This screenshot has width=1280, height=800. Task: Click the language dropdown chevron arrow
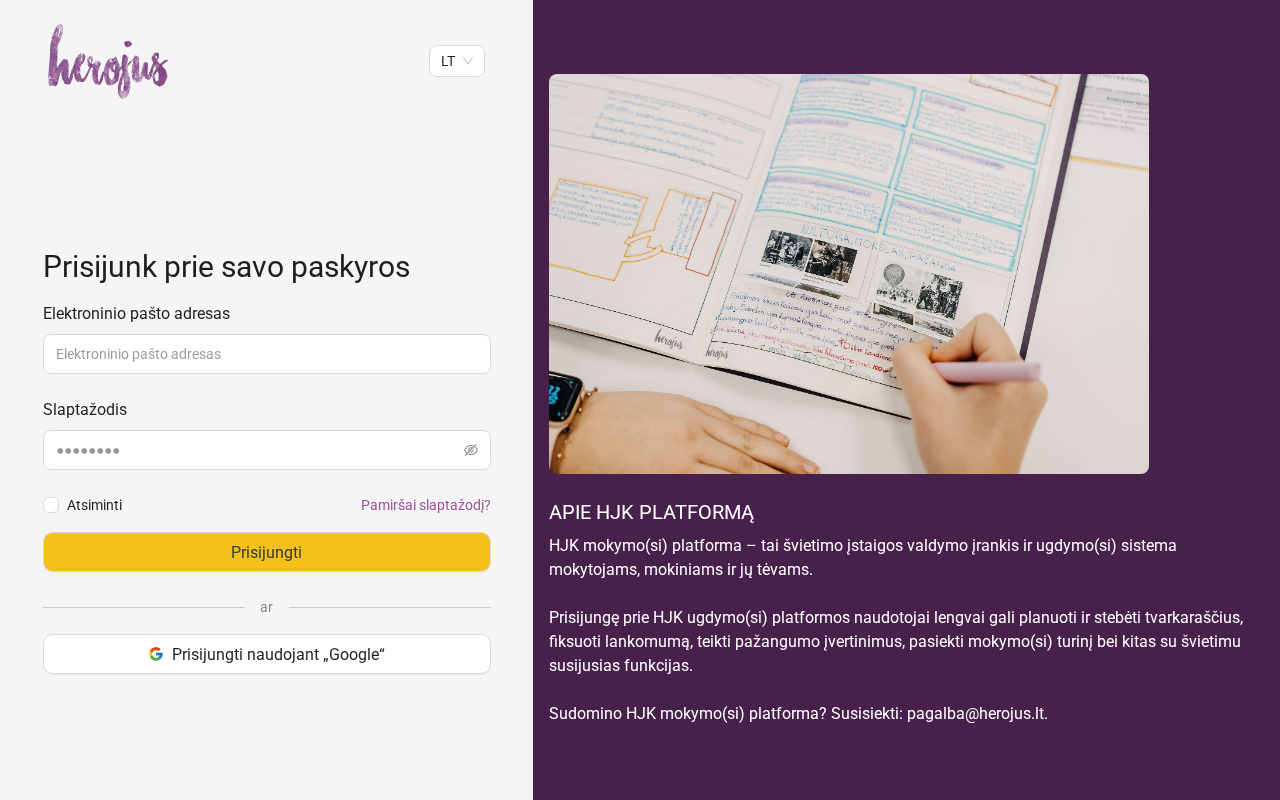pyautogui.click(x=468, y=61)
